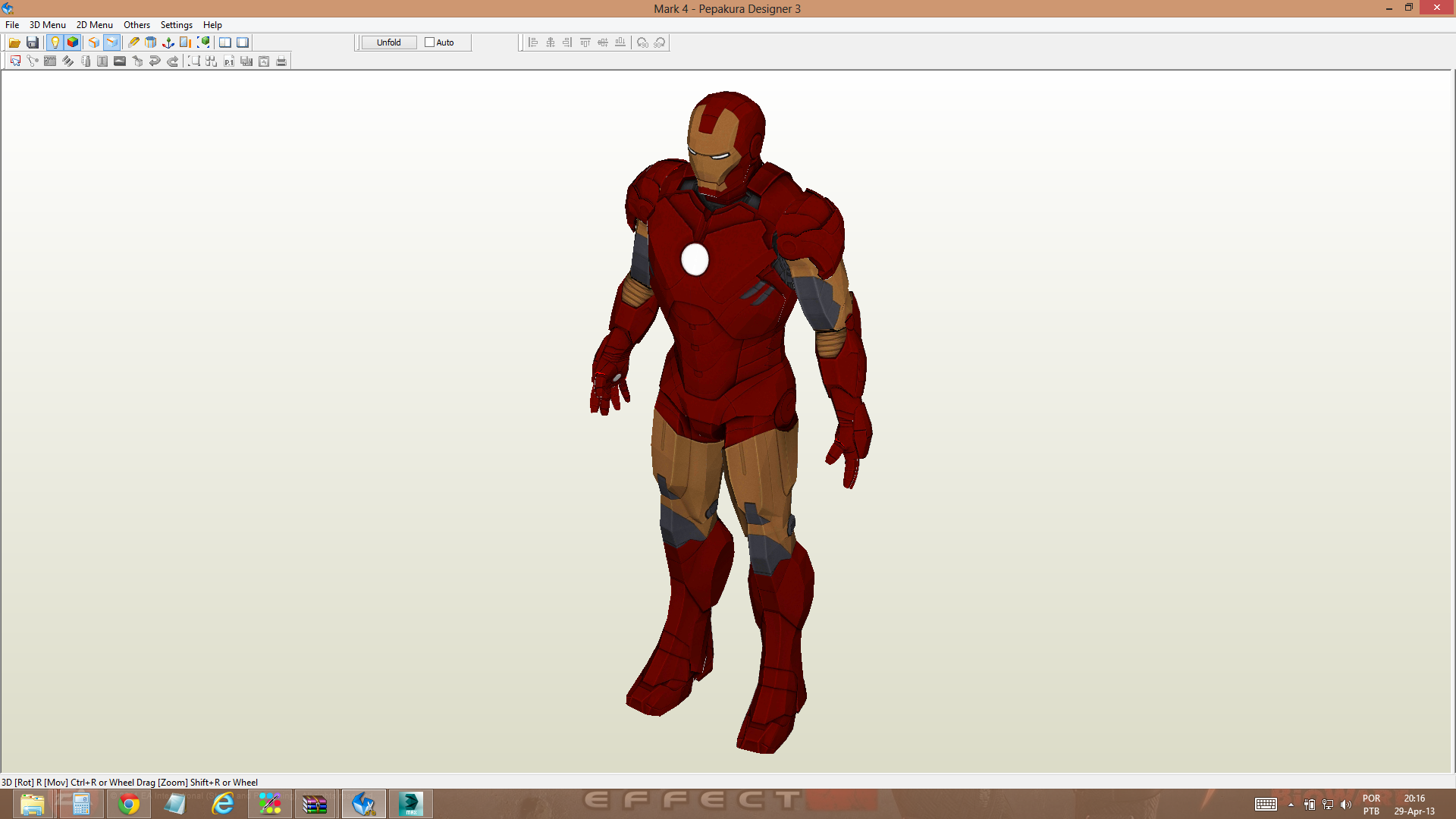Click the align bottom icon

[x=620, y=42]
